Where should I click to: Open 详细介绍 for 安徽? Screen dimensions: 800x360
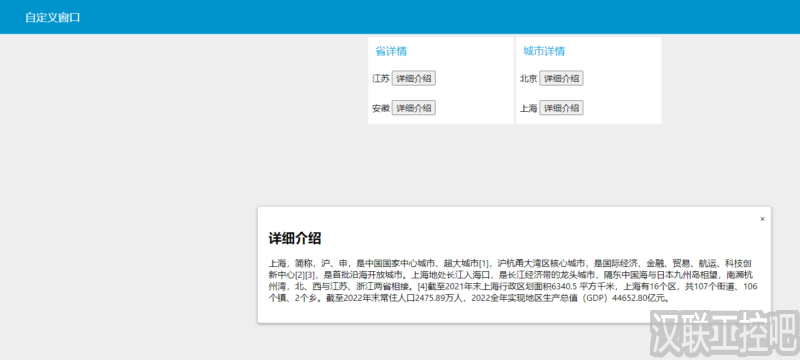tap(414, 108)
